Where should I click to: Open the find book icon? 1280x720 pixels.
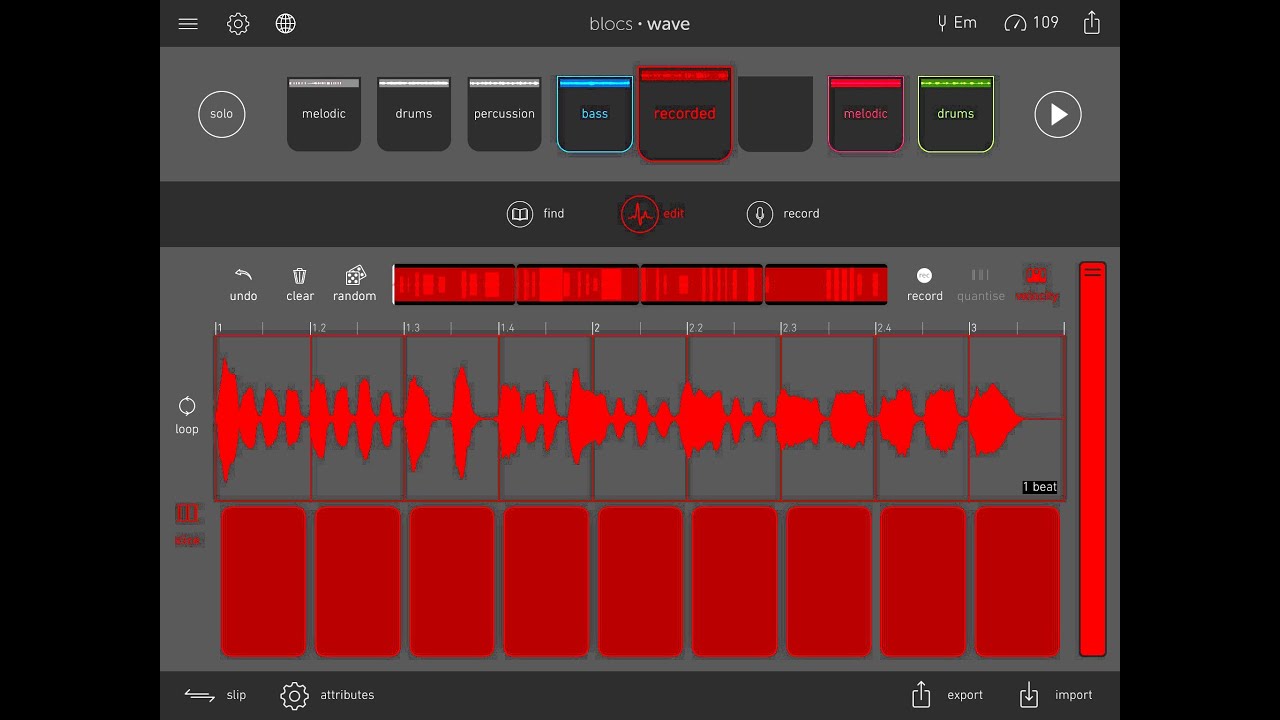520,214
